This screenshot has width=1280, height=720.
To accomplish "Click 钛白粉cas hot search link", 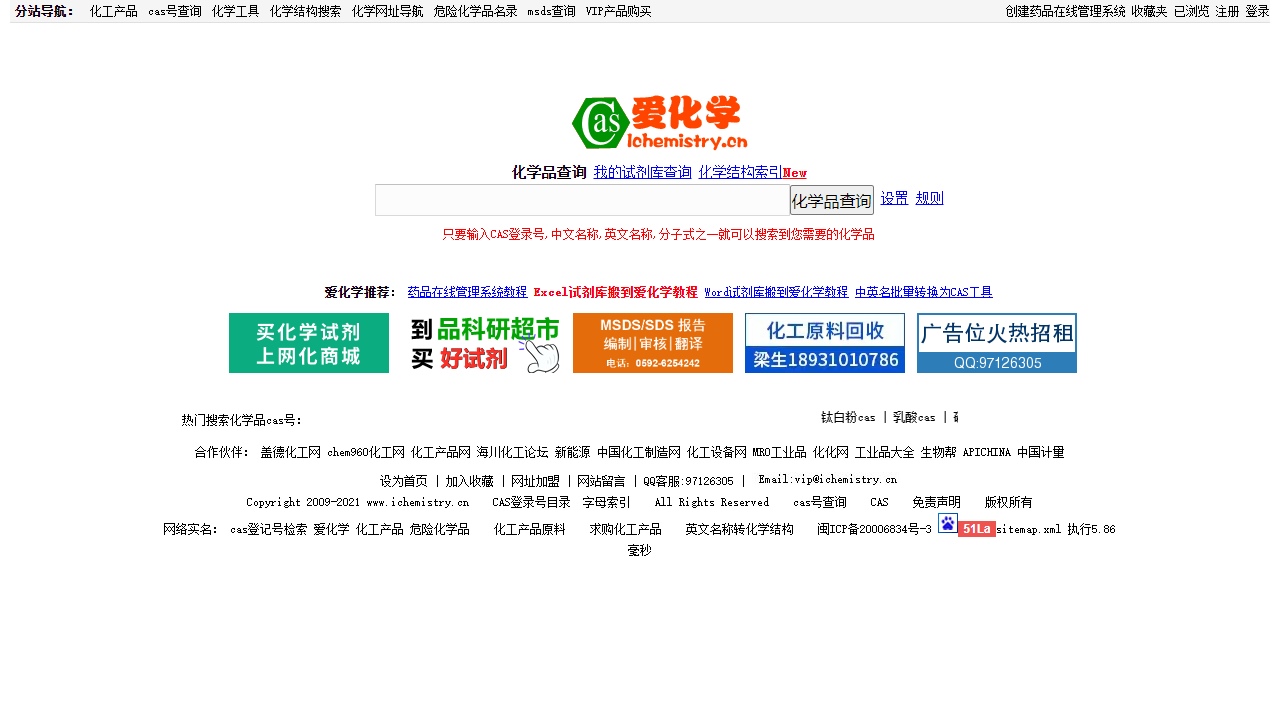I will 848,417.
